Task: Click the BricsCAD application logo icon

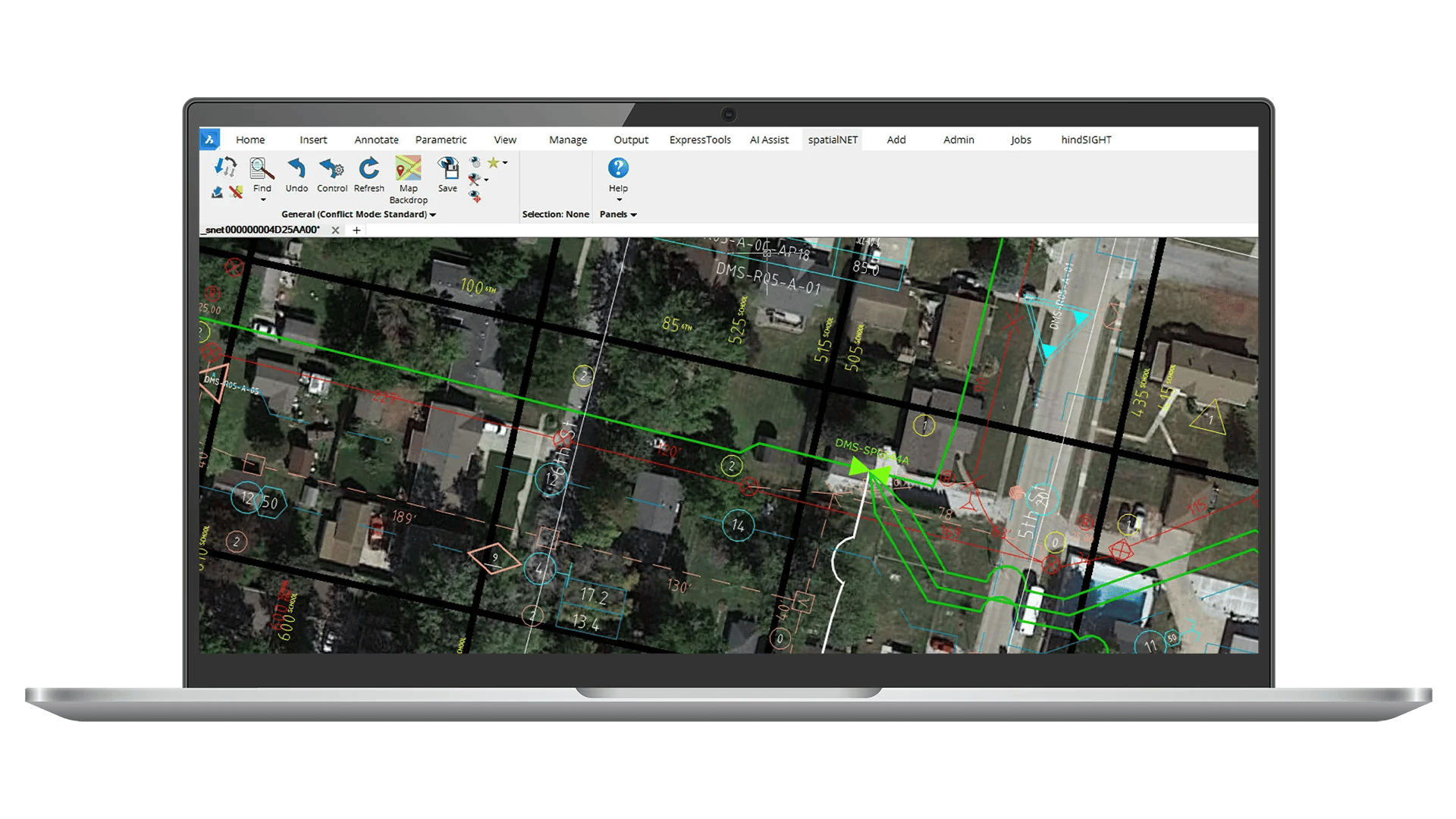Action: 209,139
